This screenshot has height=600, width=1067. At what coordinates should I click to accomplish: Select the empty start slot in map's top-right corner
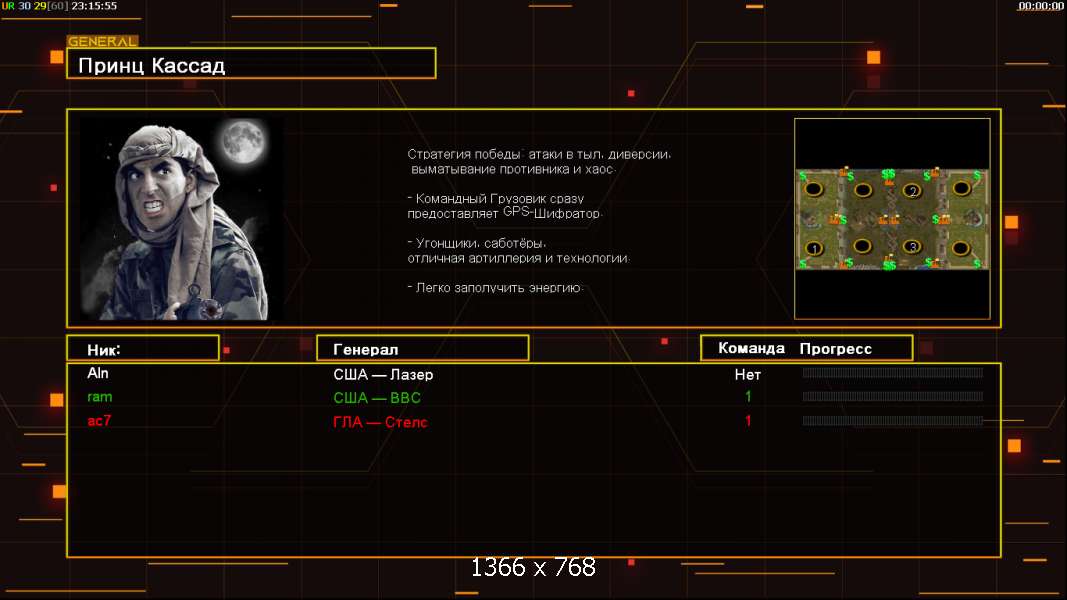(x=962, y=188)
